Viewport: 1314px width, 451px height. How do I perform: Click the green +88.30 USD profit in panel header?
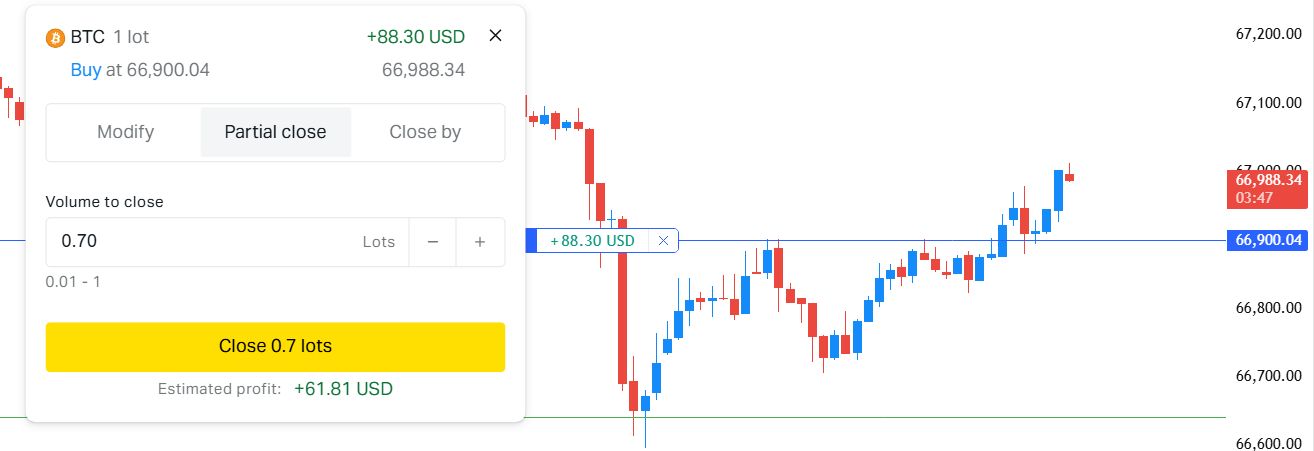coord(415,37)
